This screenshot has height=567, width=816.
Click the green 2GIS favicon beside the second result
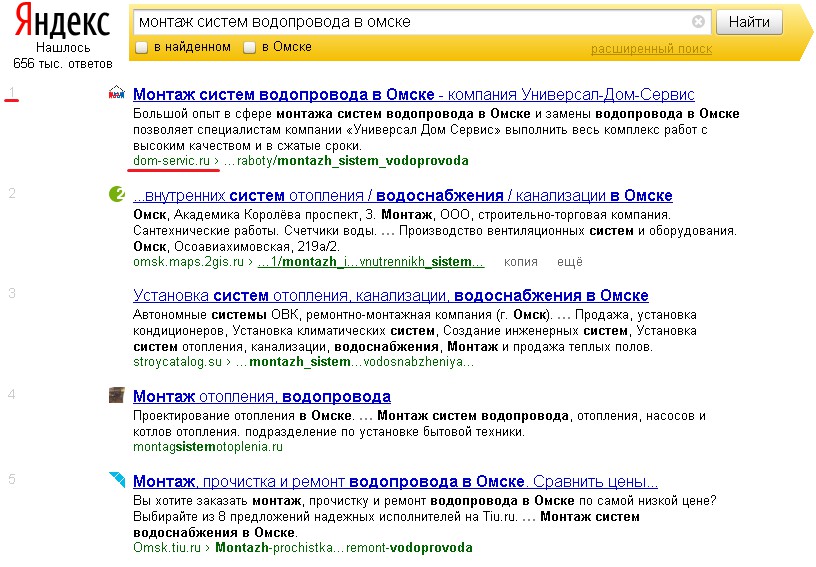117,194
